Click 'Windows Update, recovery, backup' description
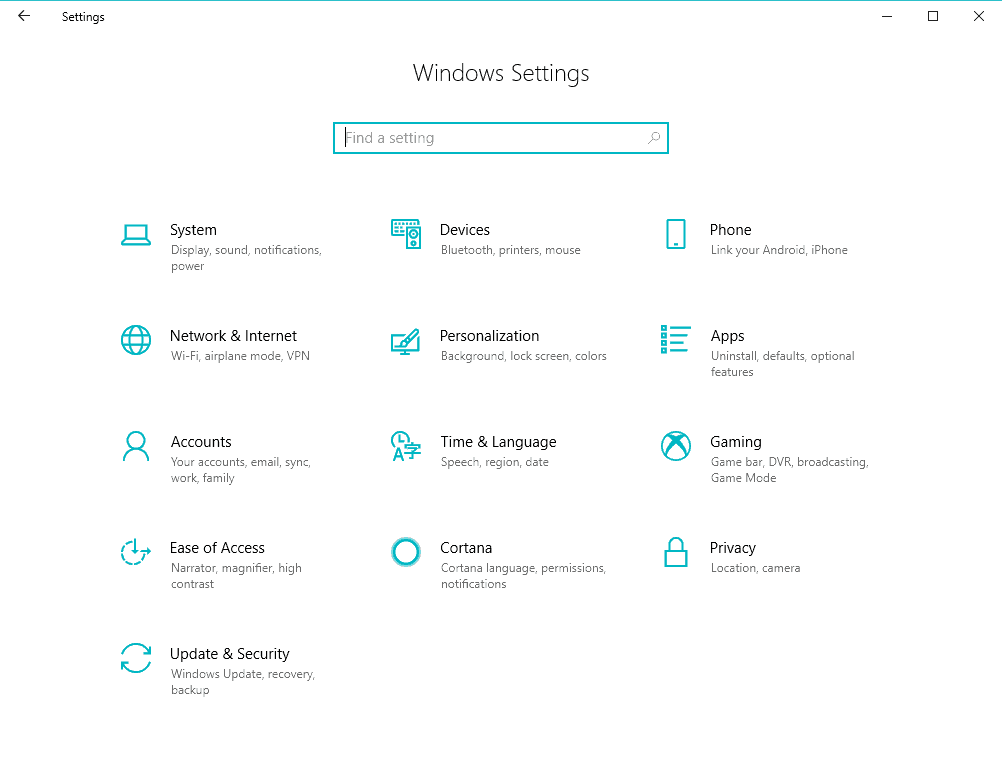 [x=242, y=682]
